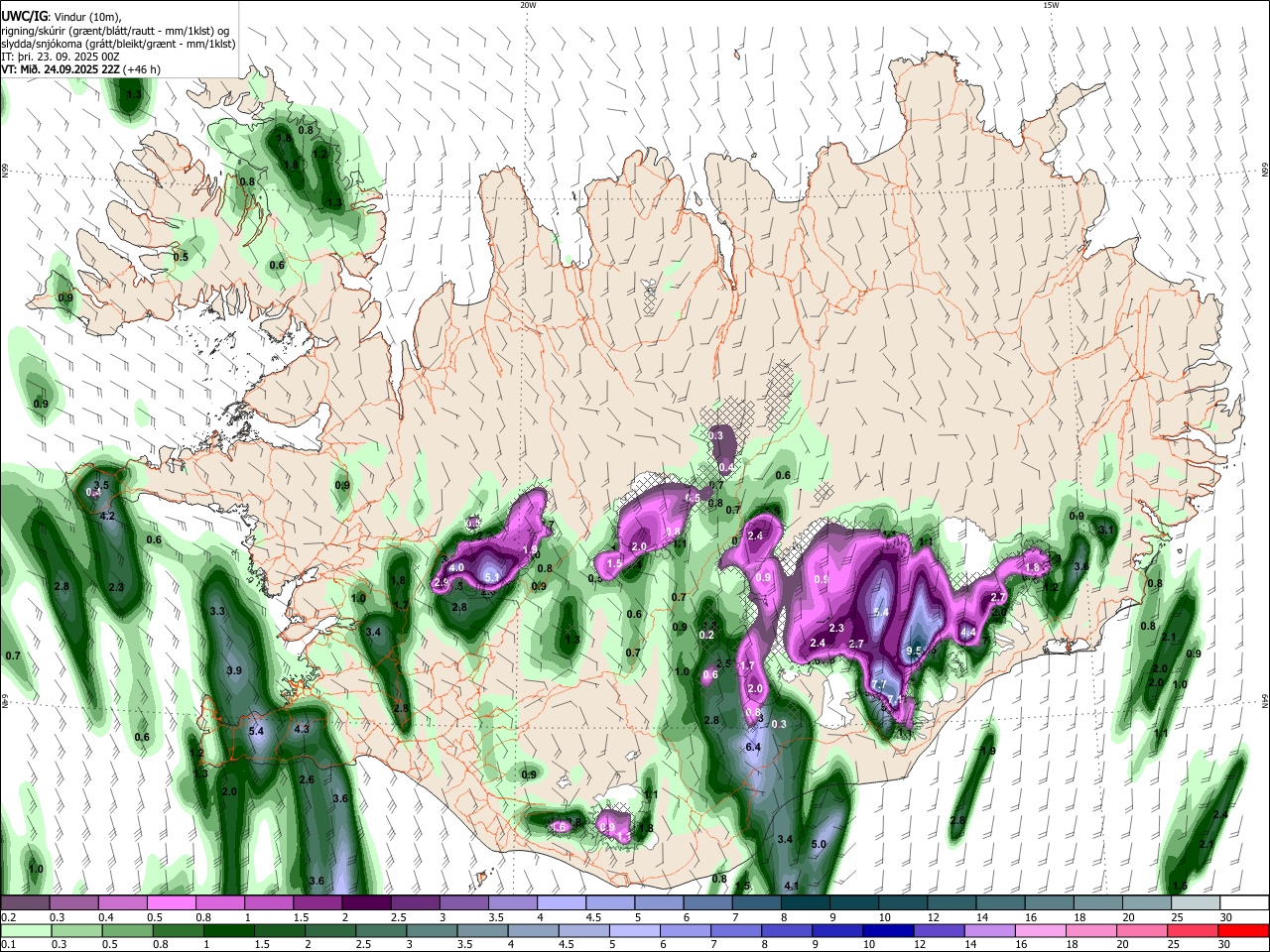Click the 9.5 precipitation value on map
The height and width of the screenshot is (952, 1270).
[x=915, y=651]
